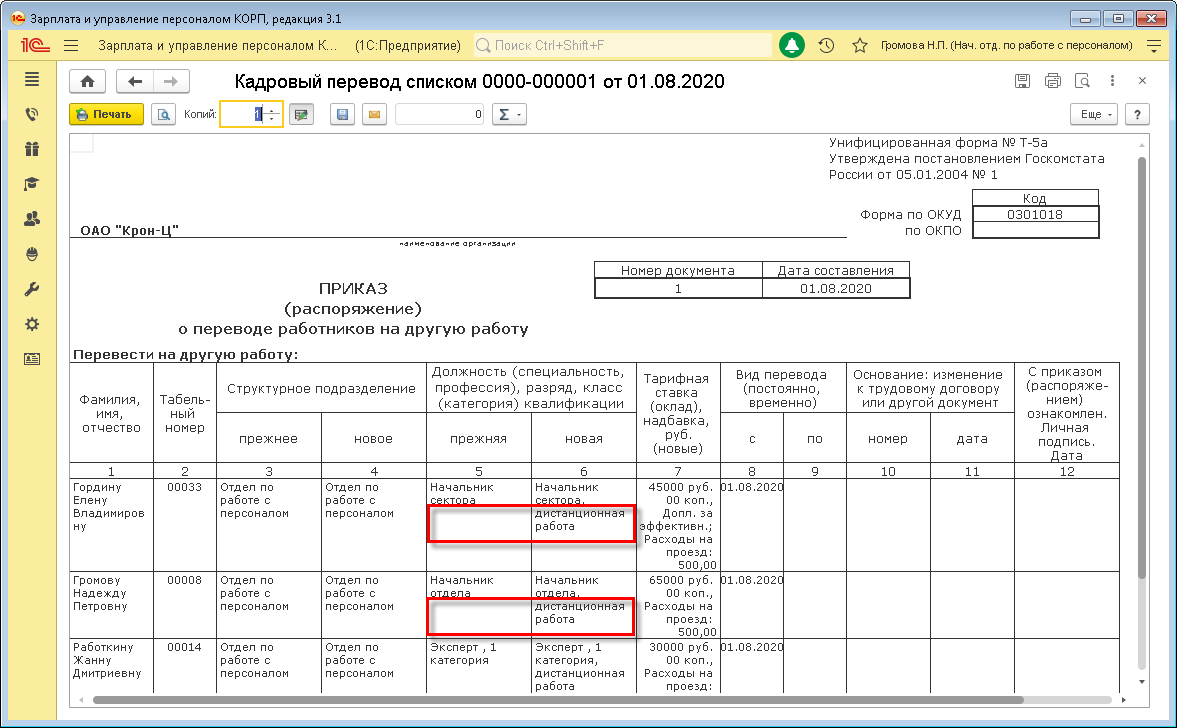The image size is (1177, 728).
Task: Open the sections menu at top of sidebar
Action: 32,79
